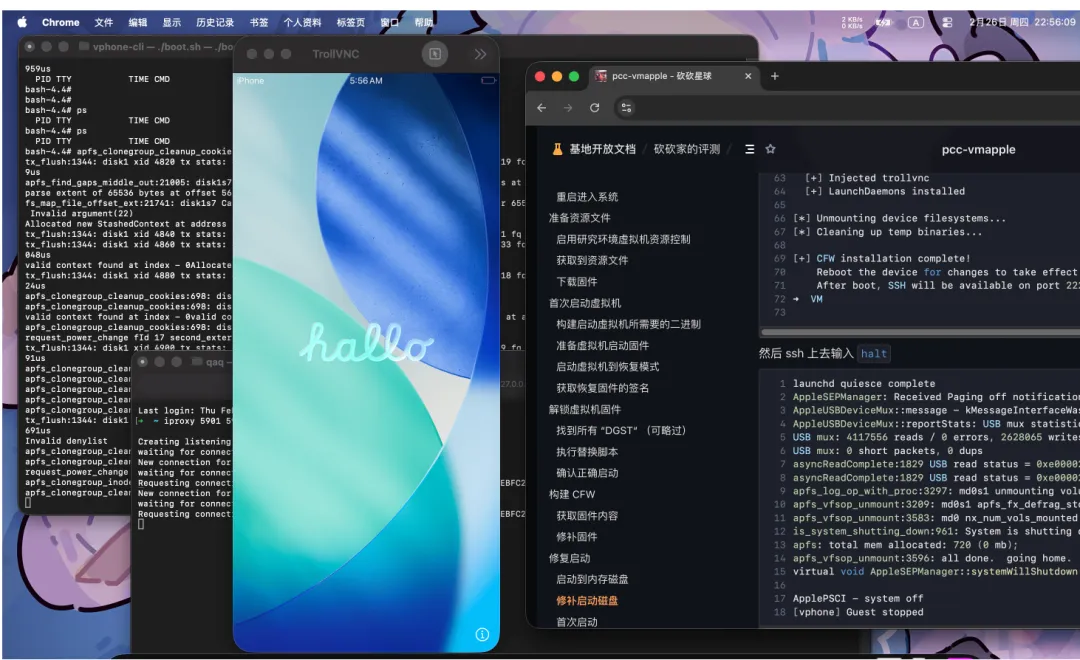Open the Chrome menu
Viewport: 1080px width, 660px height.
click(x=61, y=22)
